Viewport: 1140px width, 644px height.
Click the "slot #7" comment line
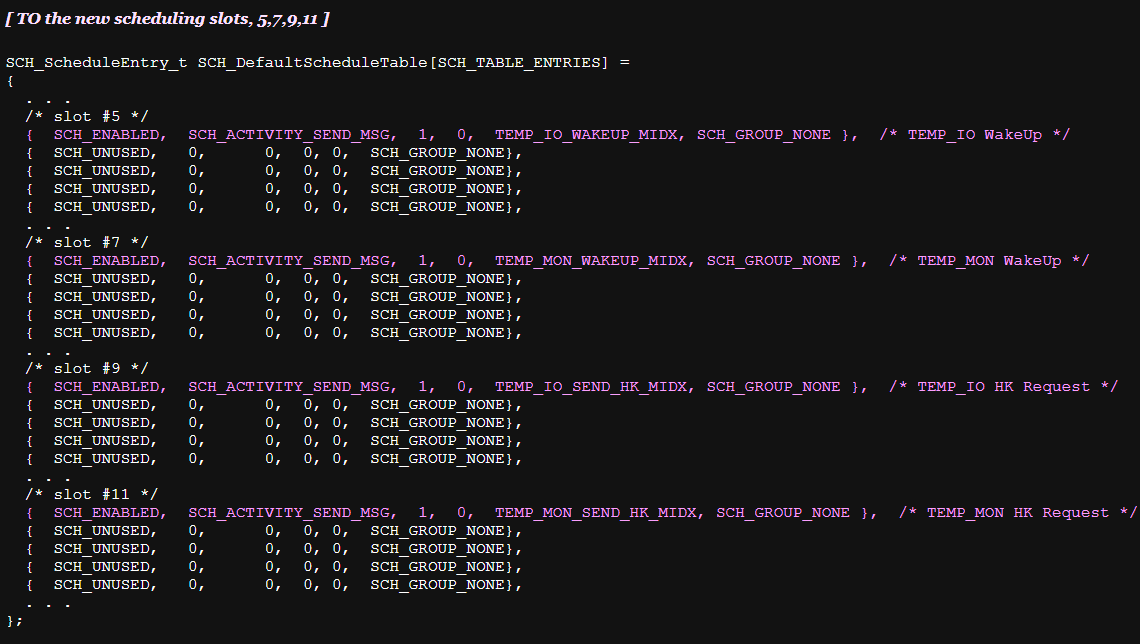(87, 243)
